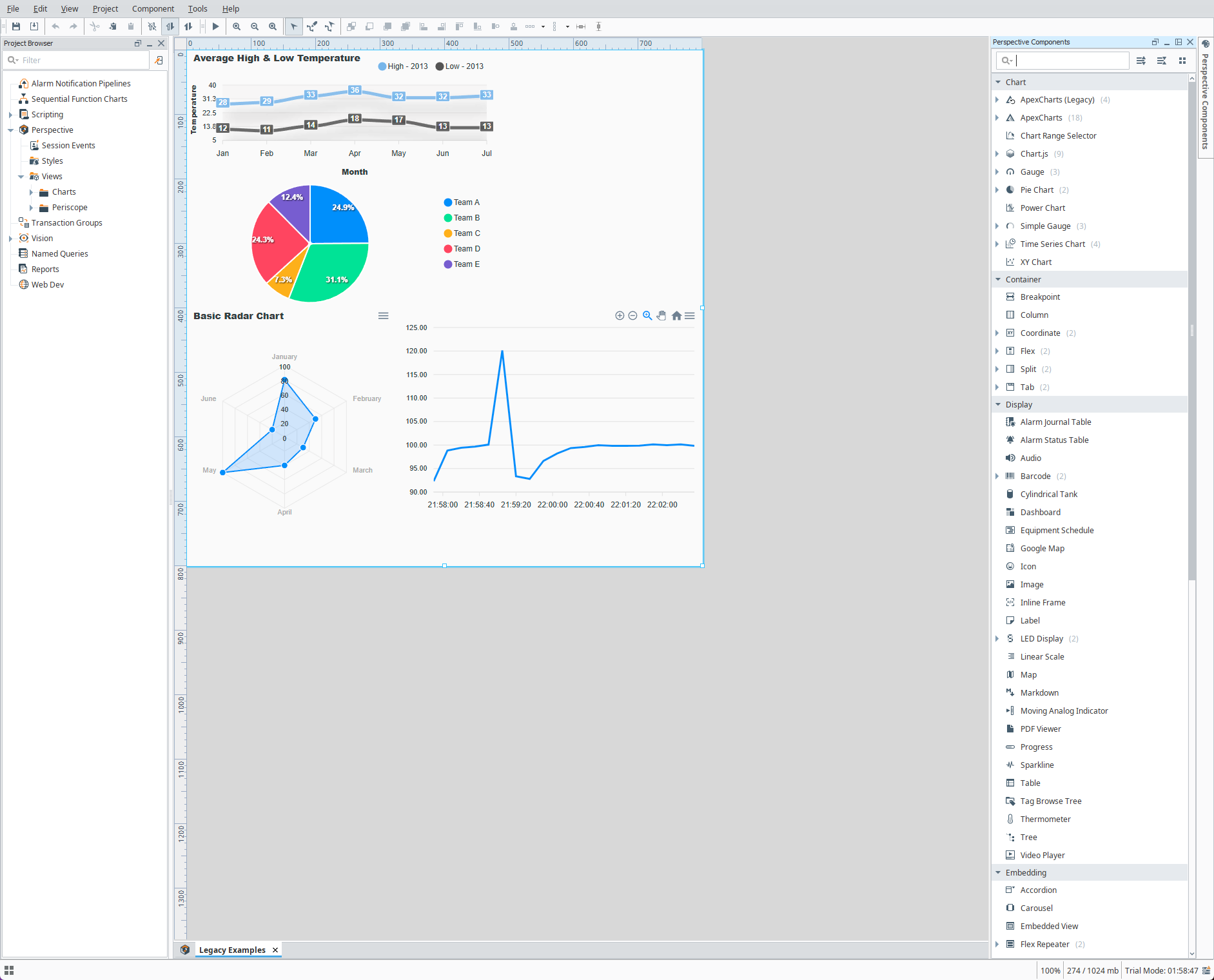
Task: Click the memory usage indicator in the status bar
Action: [x=1092, y=970]
